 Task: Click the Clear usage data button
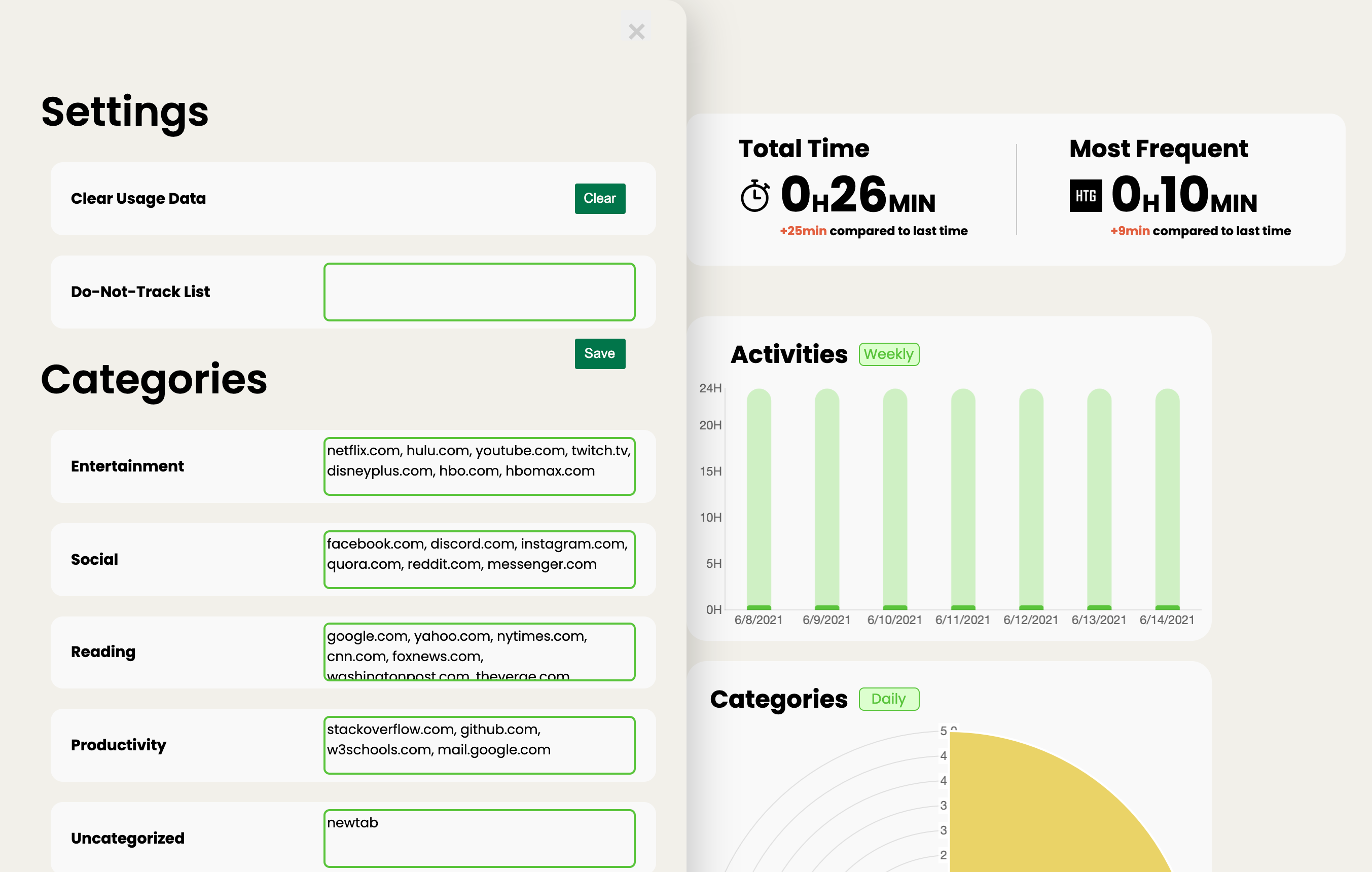point(599,198)
